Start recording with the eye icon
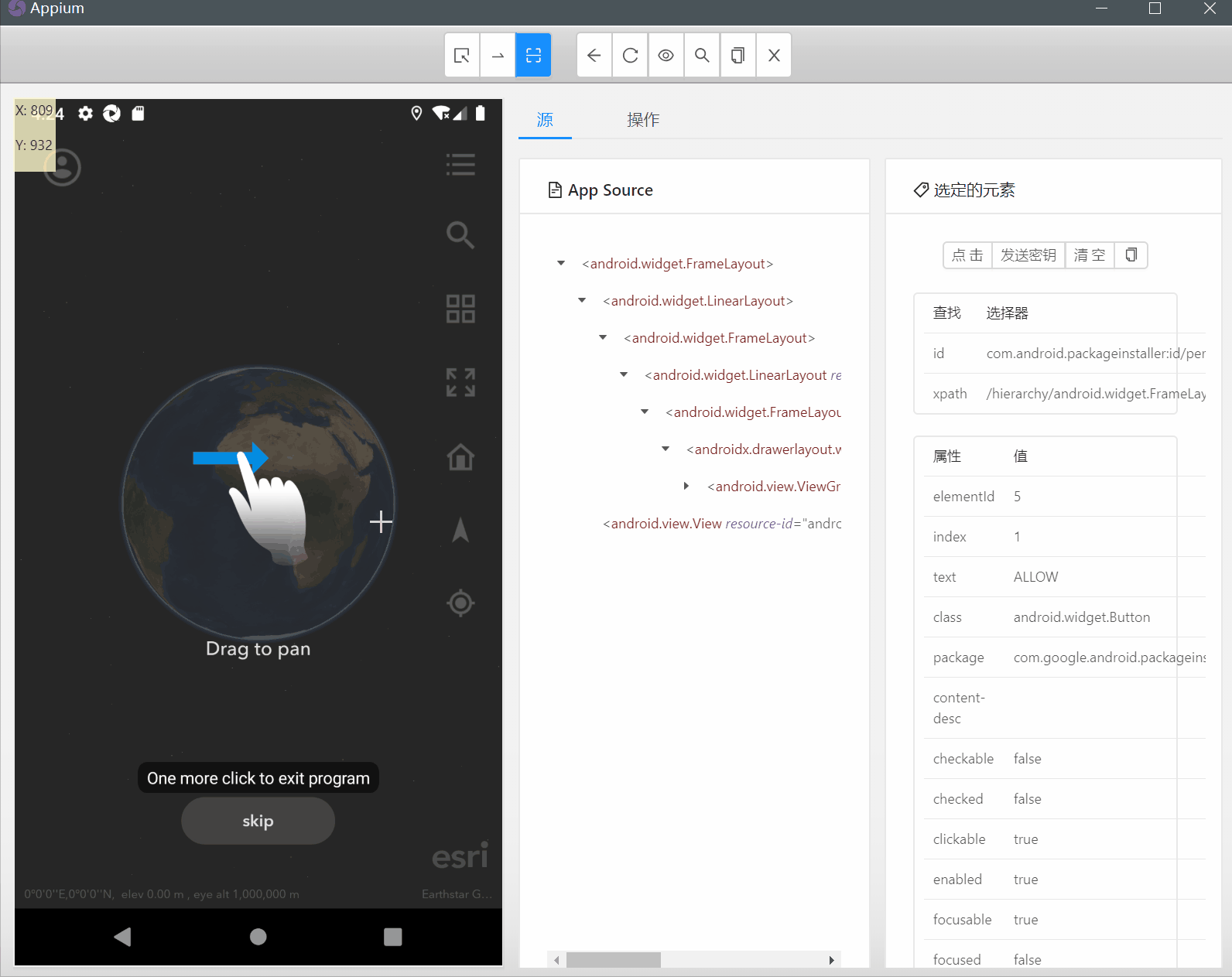 point(666,55)
